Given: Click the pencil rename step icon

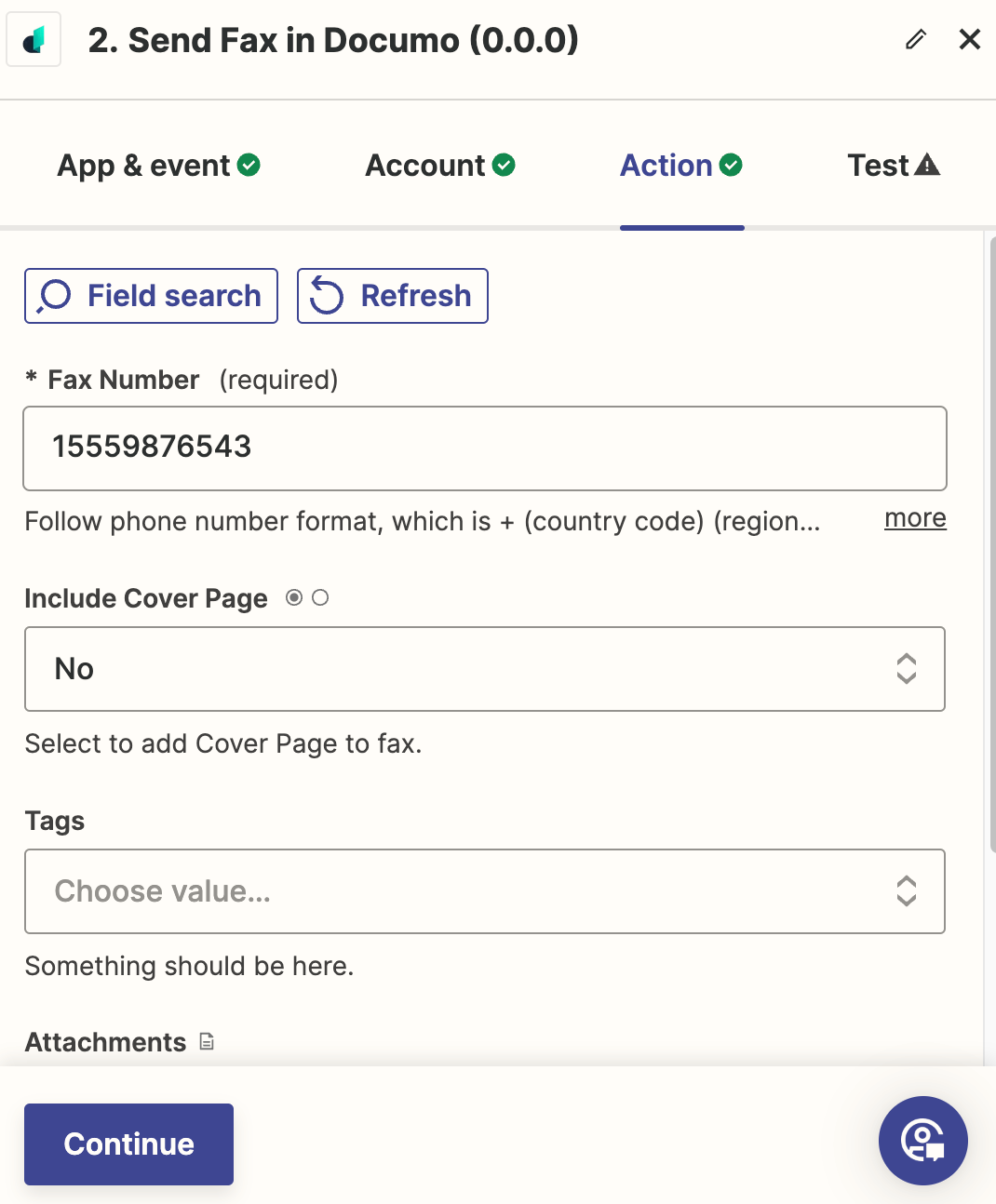Looking at the screenshot, I should (916, 39).
